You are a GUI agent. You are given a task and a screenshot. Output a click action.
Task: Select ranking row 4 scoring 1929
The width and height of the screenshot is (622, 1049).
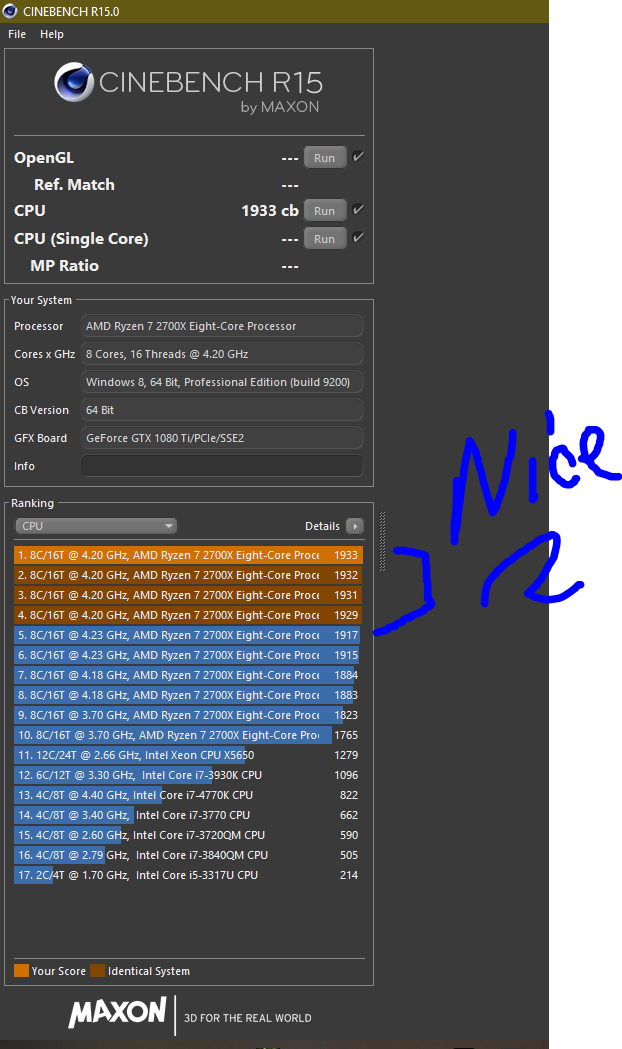coord(189,615)
